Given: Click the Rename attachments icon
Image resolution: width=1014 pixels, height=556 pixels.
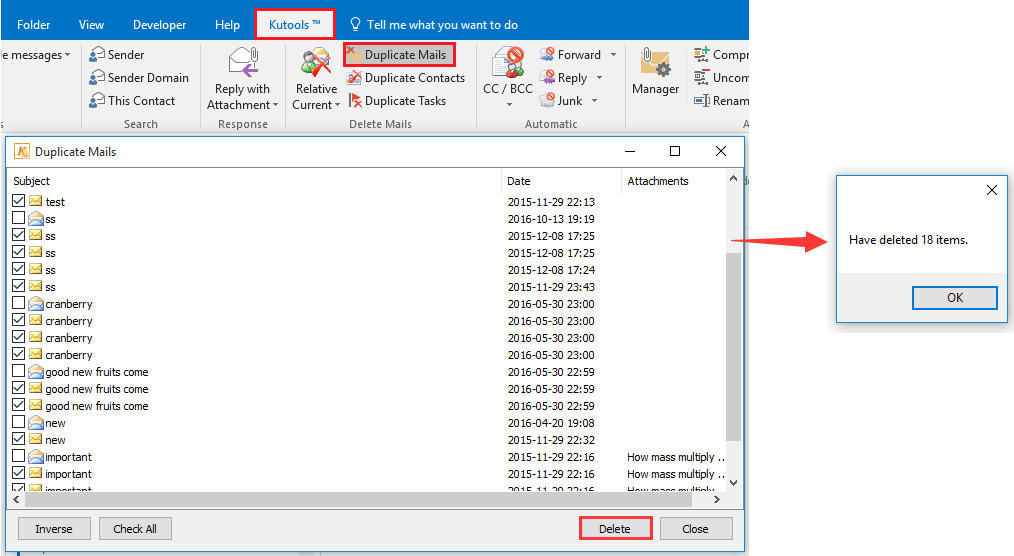Looking at the screenshot, I should 701,100.
